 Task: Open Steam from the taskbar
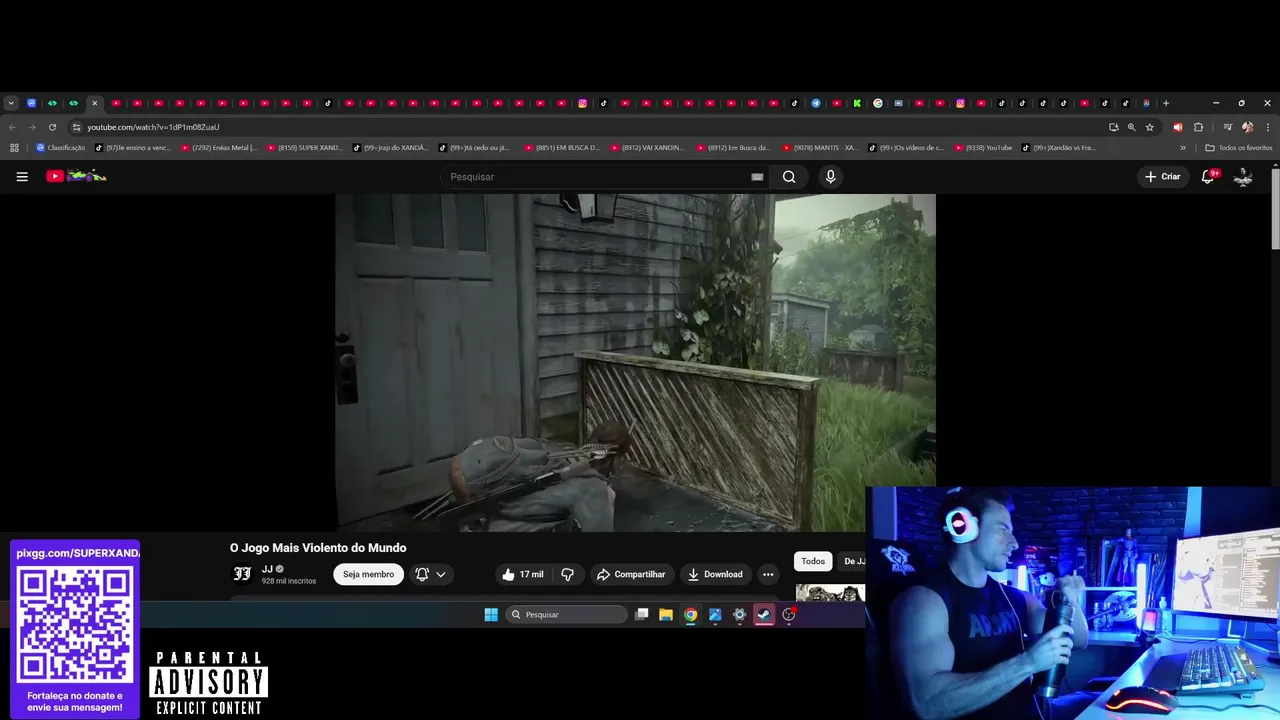tap(764, 615)
